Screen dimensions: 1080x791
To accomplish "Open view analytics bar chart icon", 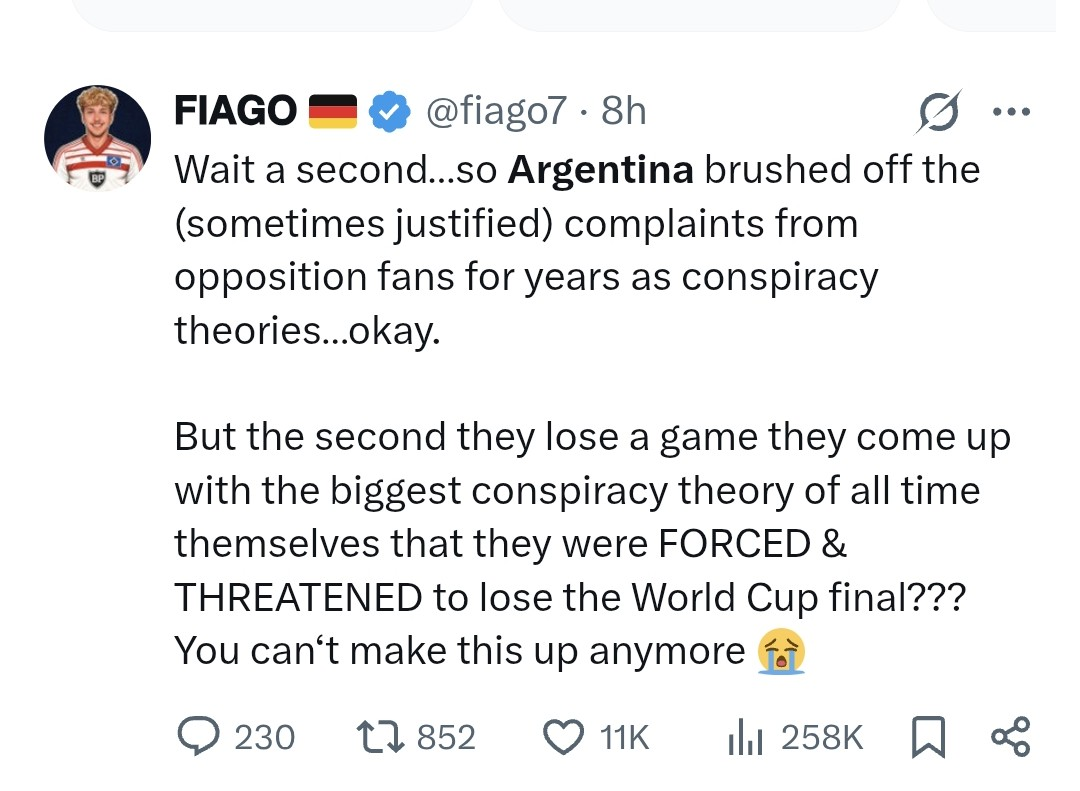I will pyautogui.click(x=745, y=737).
